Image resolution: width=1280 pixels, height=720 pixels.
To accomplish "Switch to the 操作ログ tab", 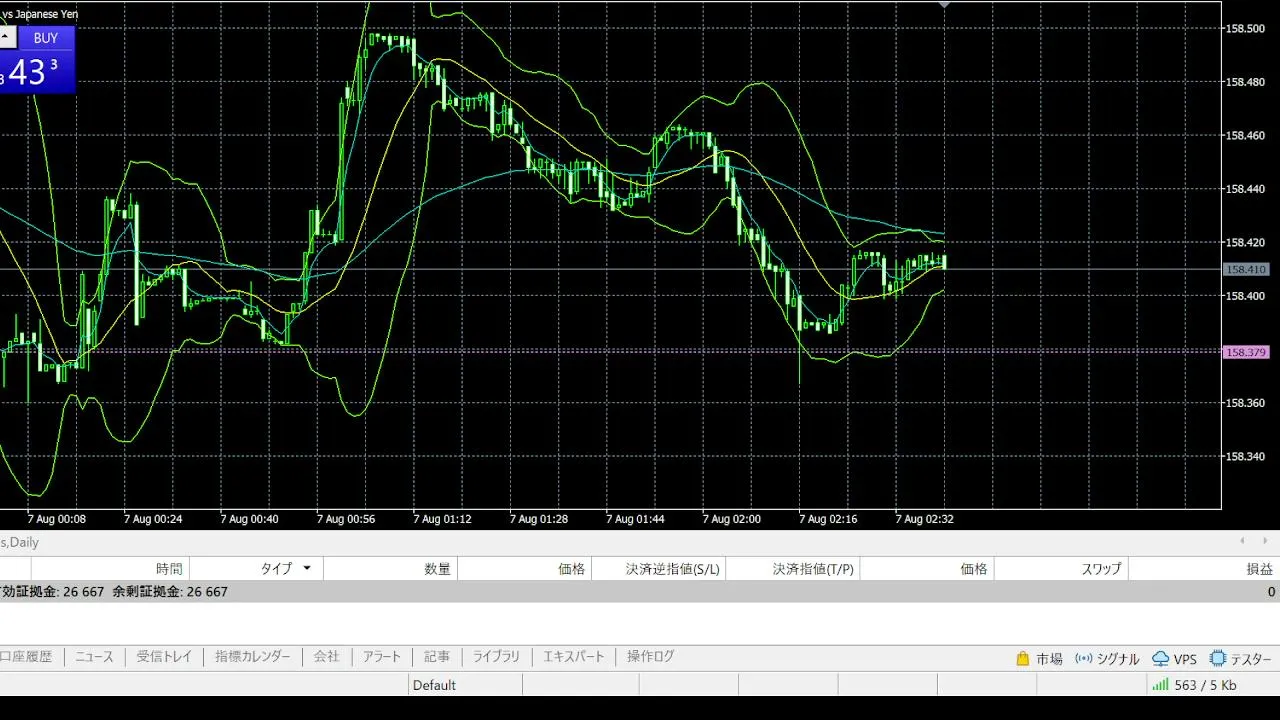I will click(651, 656).
